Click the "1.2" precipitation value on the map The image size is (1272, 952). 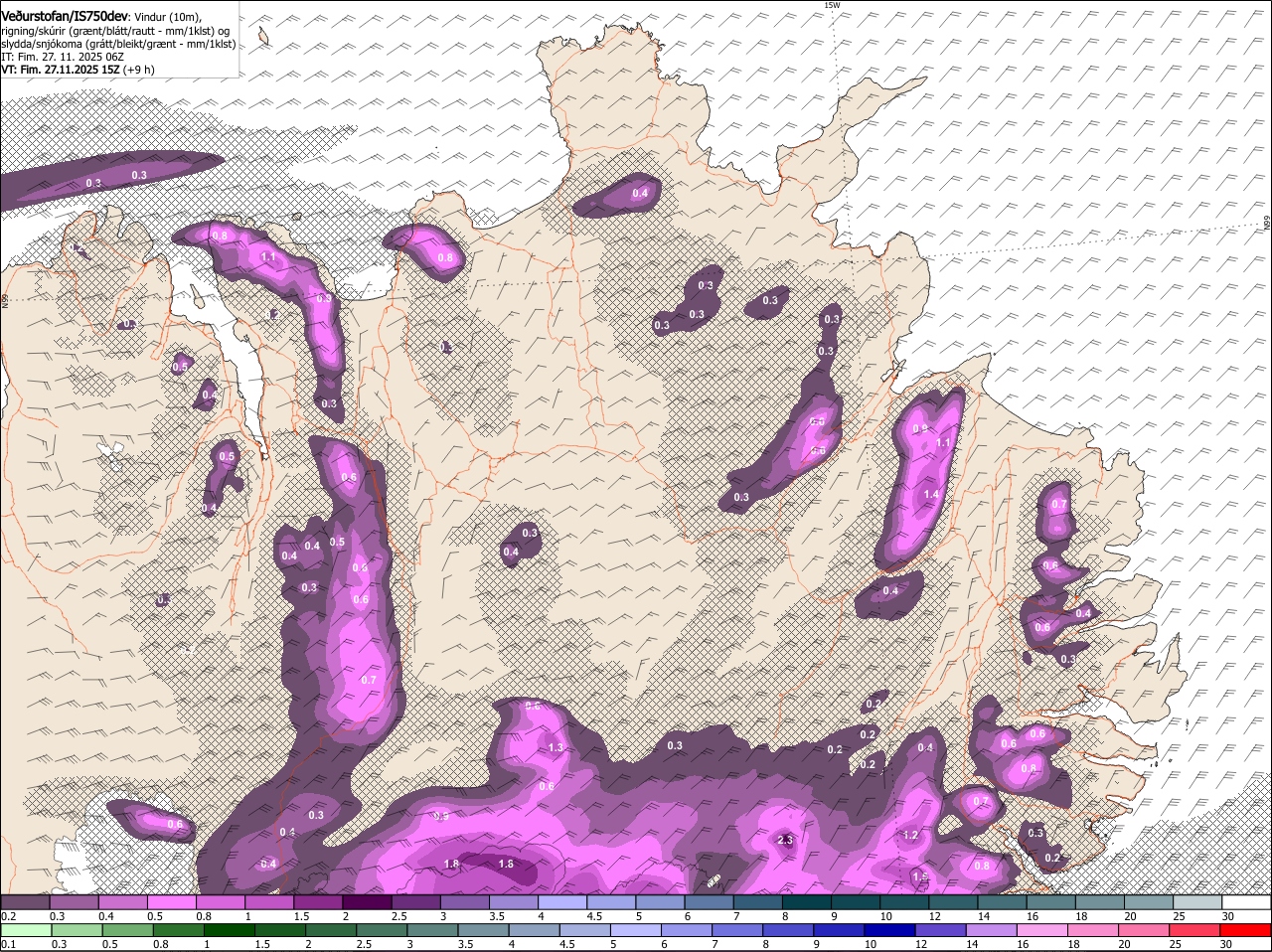910,836
